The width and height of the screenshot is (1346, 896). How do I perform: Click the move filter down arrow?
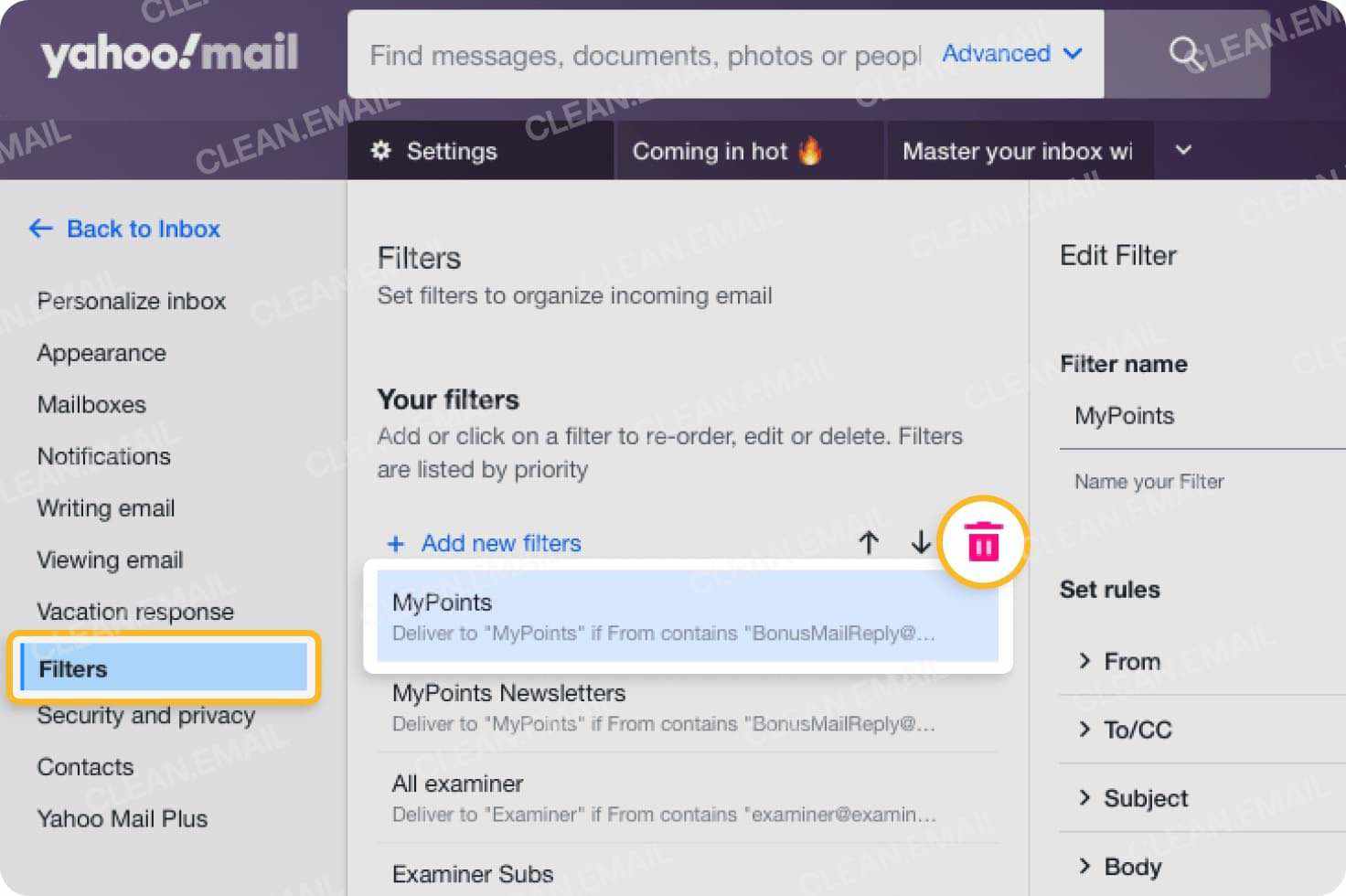tap(921, 542)
